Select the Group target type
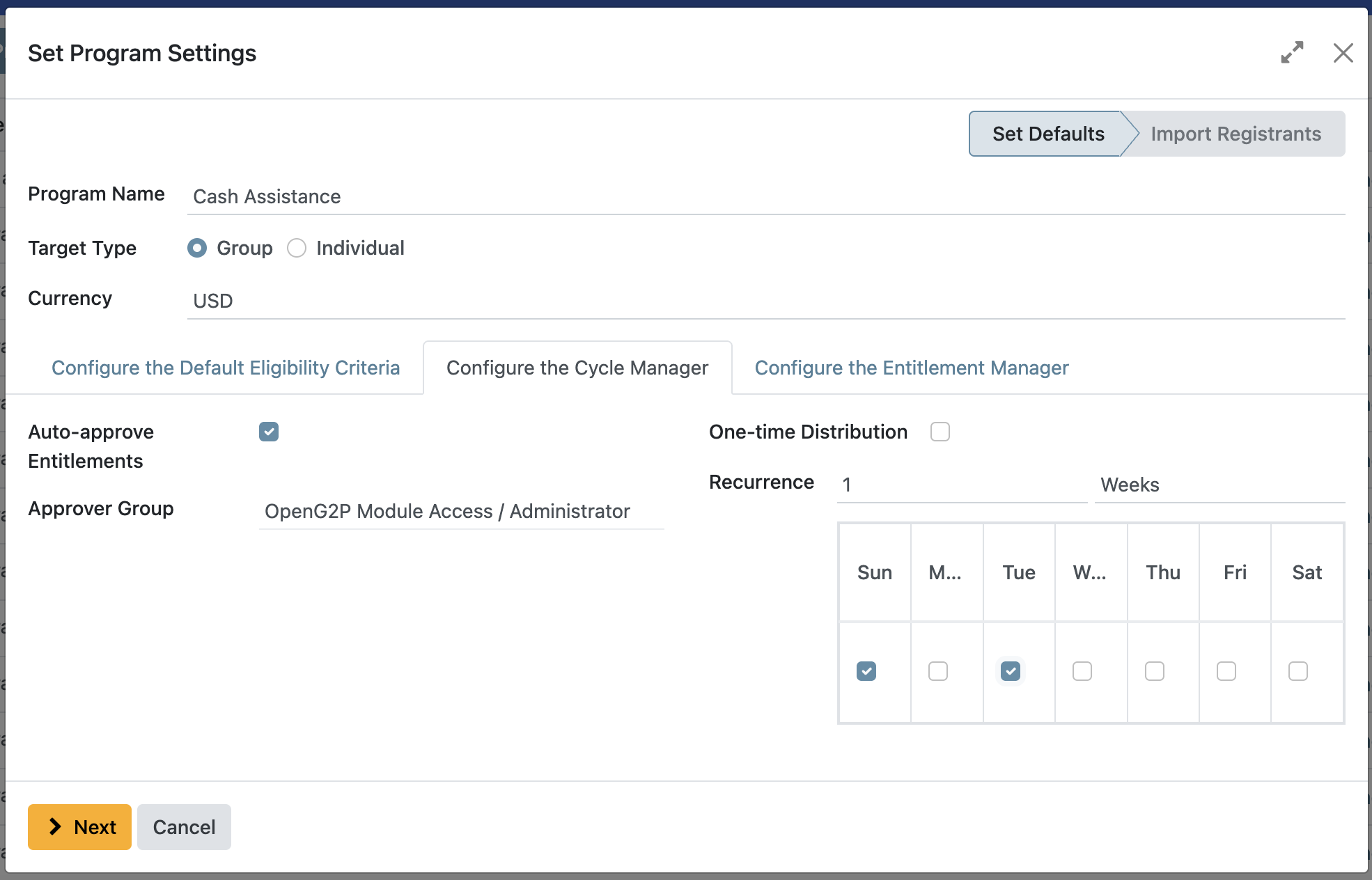Viewport: 1372px width, 880px height. coord(197,248)
